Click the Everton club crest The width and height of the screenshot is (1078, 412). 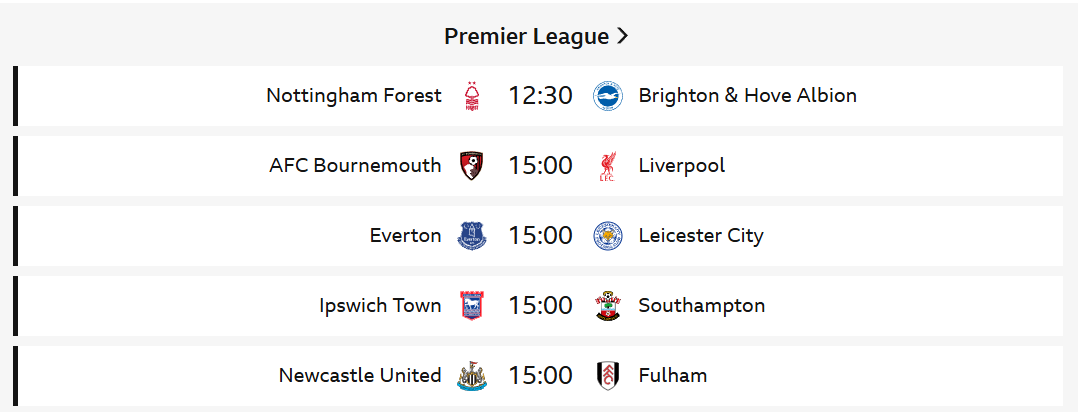472,236
